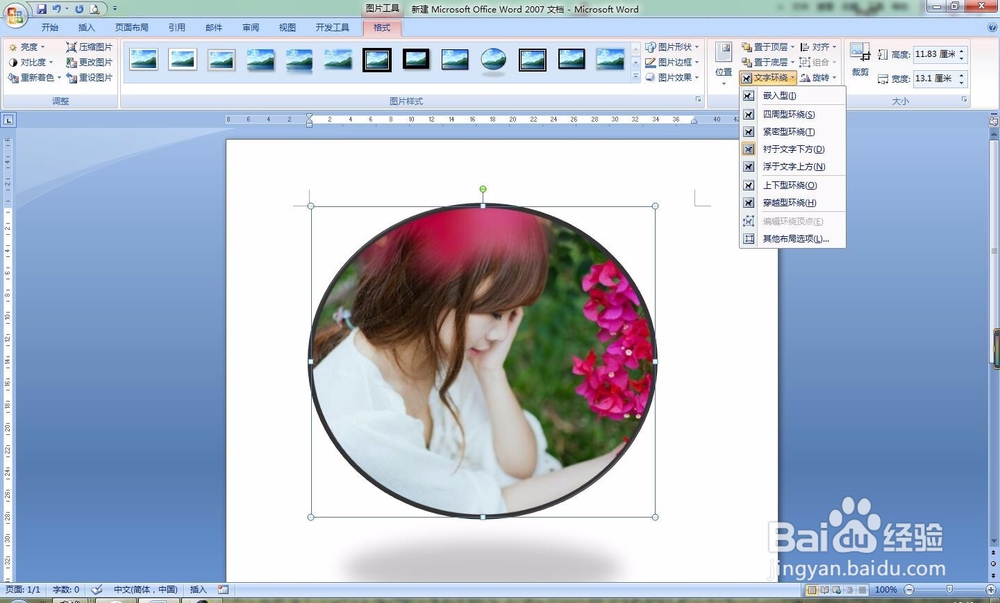Click the 字数: 0 word count
This screenshot has width=1000, height=603.
[x=66, y=590]
